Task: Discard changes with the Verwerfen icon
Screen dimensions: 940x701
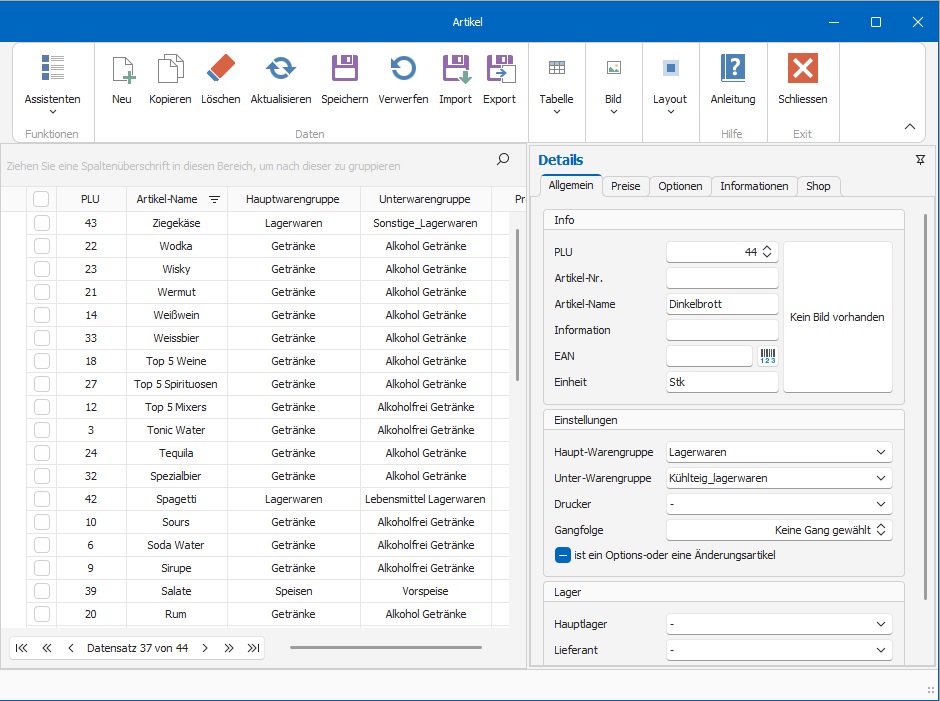Action: coord(404,70)
